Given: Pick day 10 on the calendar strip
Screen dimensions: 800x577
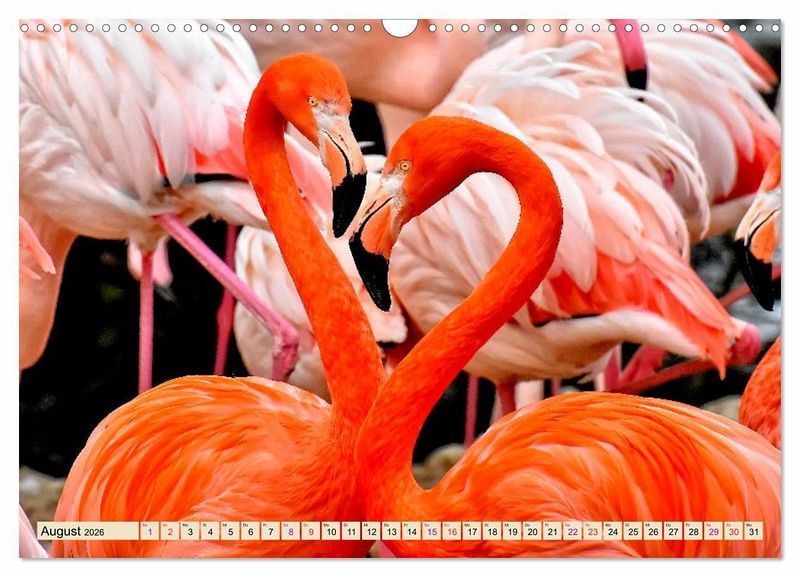Looking at the screenshot, I should click(330, 531).
